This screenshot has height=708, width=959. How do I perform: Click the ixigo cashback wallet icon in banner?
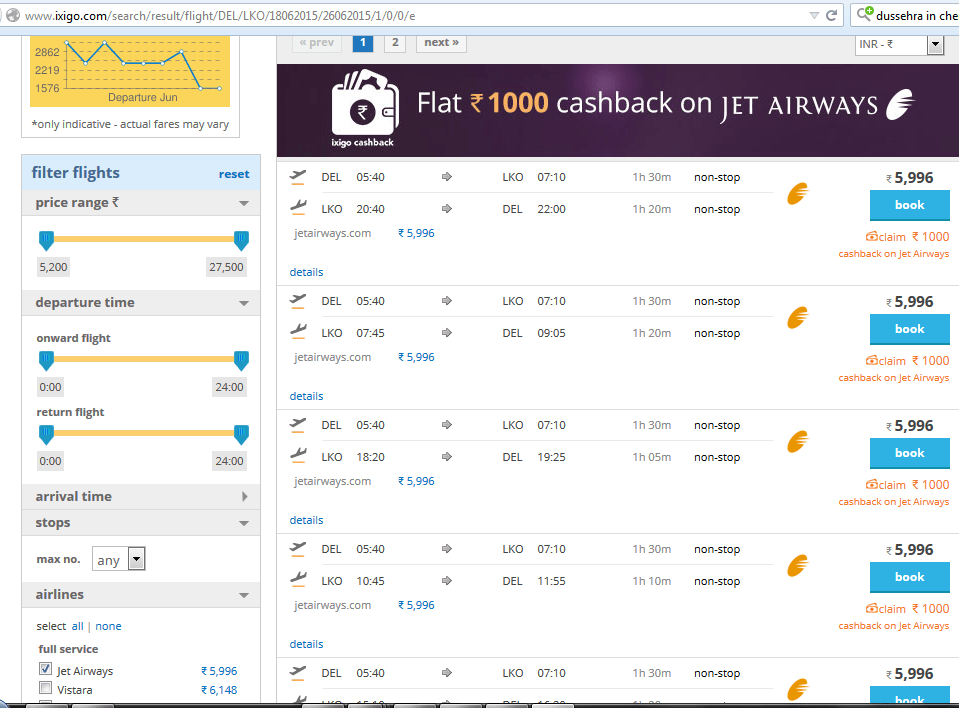(x=365, y=103)
